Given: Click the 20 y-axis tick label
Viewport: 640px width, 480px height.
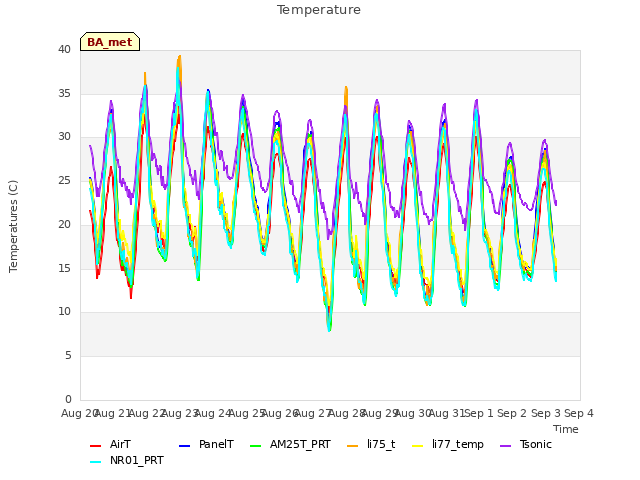Looking at the screenshot, I should pos(64,224).
